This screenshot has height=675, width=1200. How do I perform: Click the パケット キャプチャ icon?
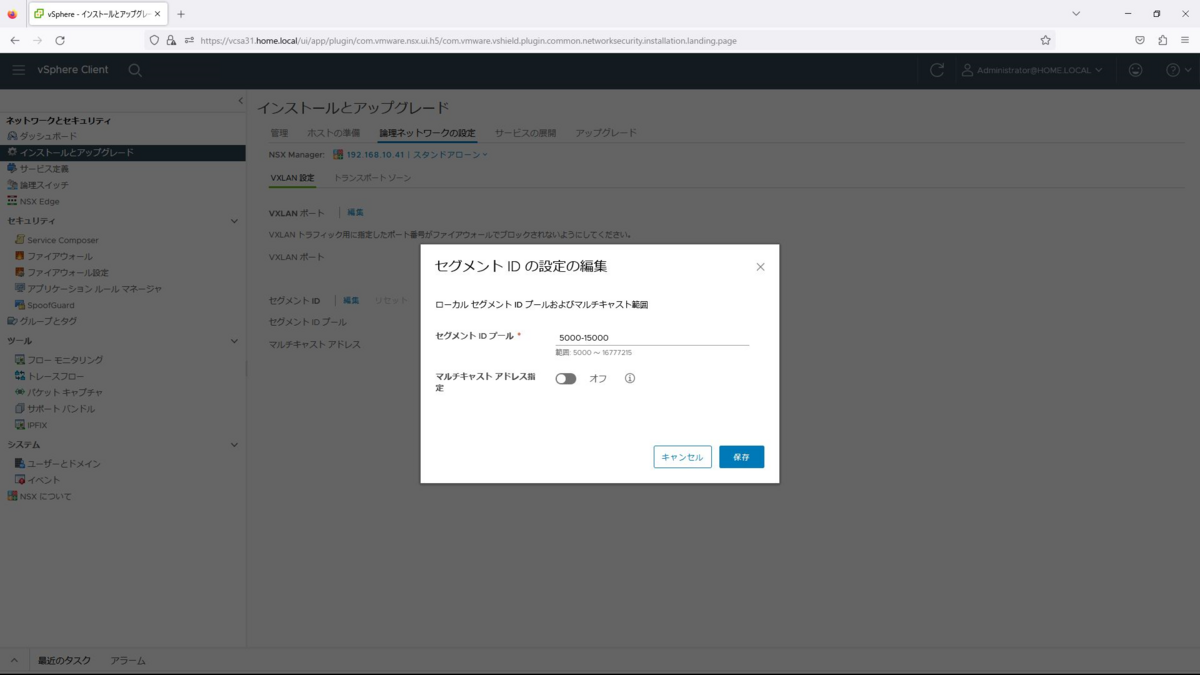click(x=20, y=392)
